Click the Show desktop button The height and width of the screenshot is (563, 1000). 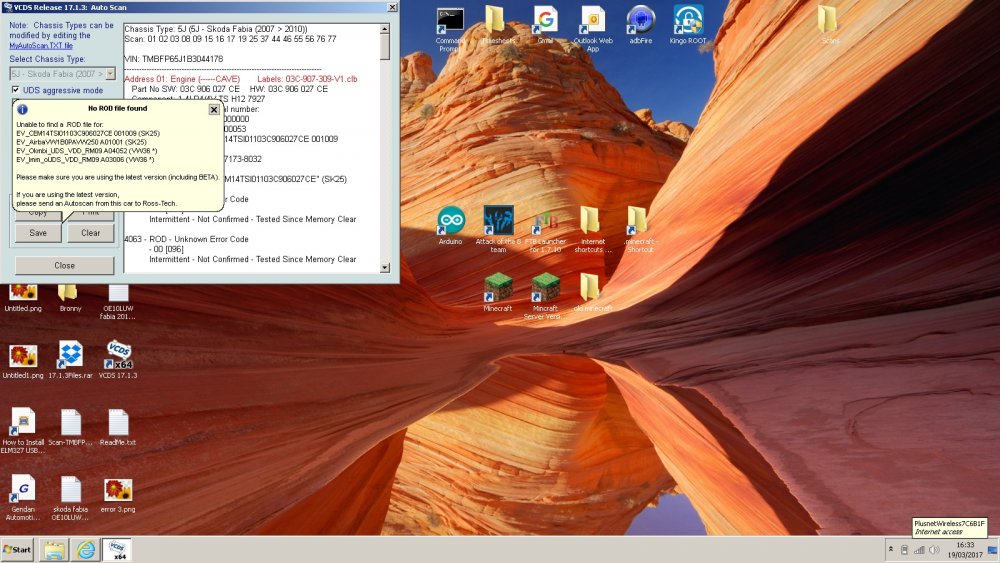[x=993, y=550]
